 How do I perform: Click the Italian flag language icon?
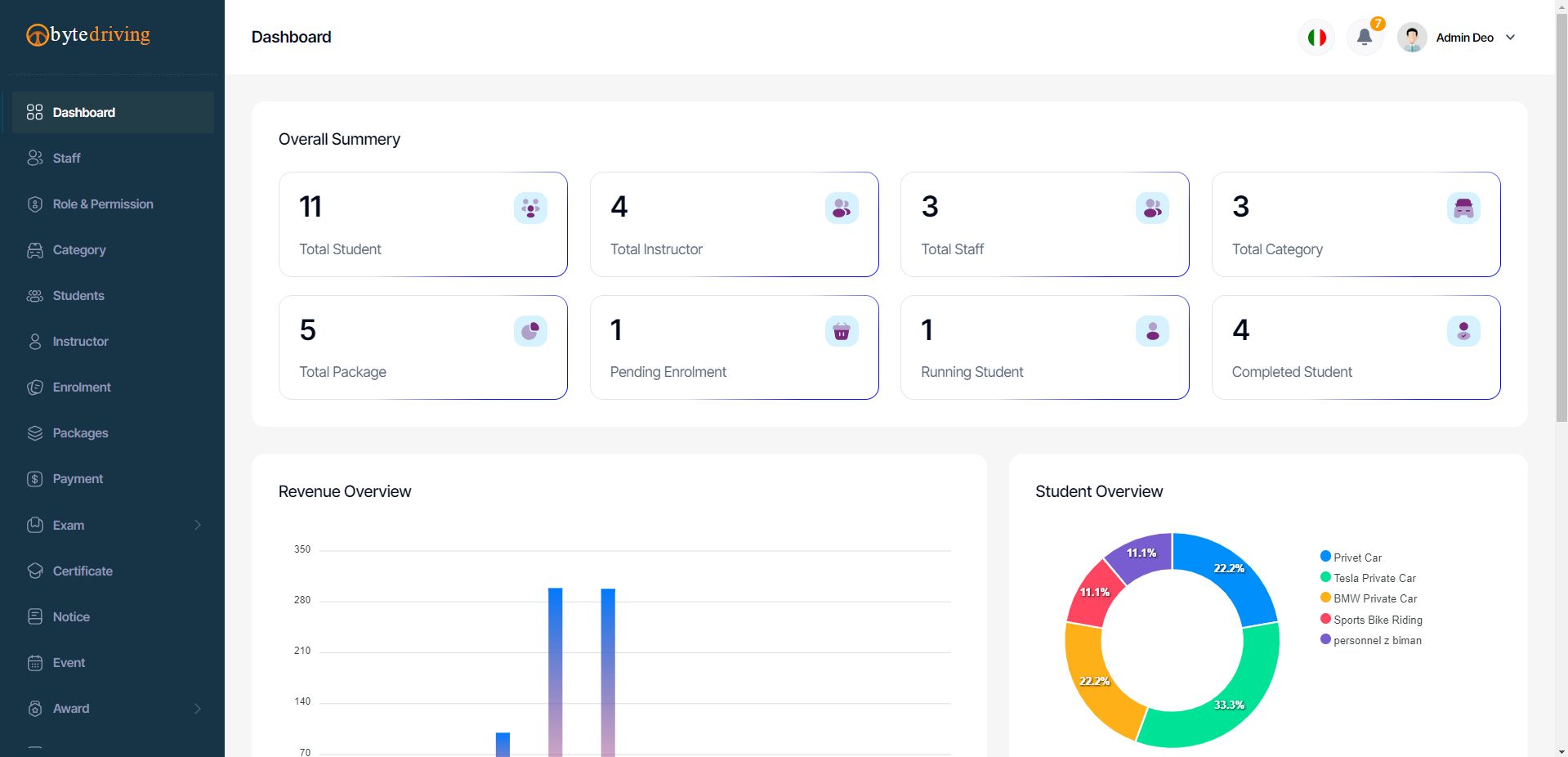[1316, 38]
